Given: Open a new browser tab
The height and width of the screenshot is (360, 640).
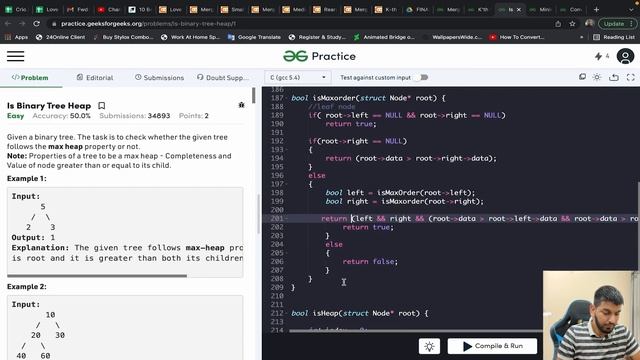Looking at the screenshot, I should tap(596, 9).
